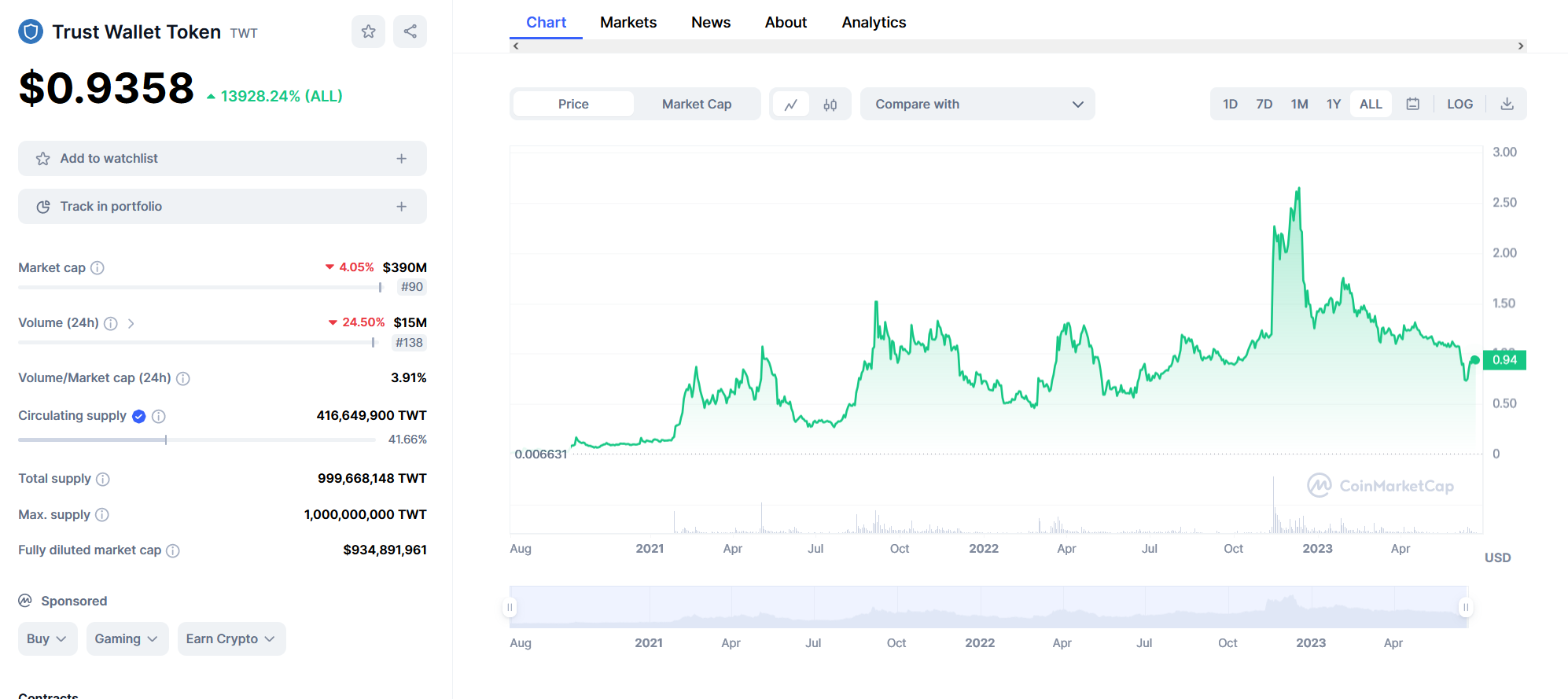The image size is (1568, 699).
Task: Click the Total supply info icon
Action: pyautogui.click(x=103, y=479)
